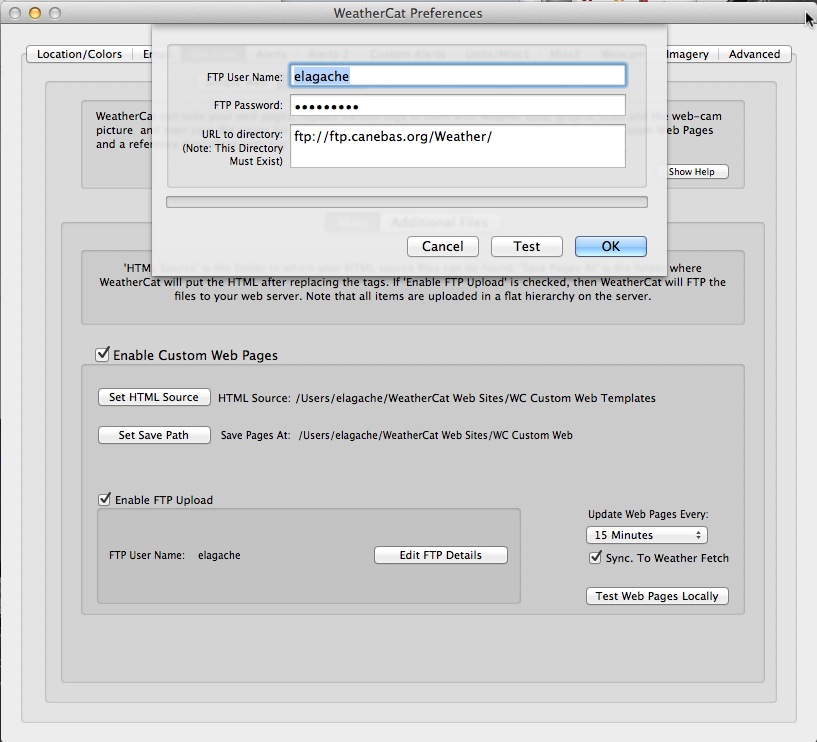Click the FTP User Name field
817x742 pixels.
pos(457,76)
